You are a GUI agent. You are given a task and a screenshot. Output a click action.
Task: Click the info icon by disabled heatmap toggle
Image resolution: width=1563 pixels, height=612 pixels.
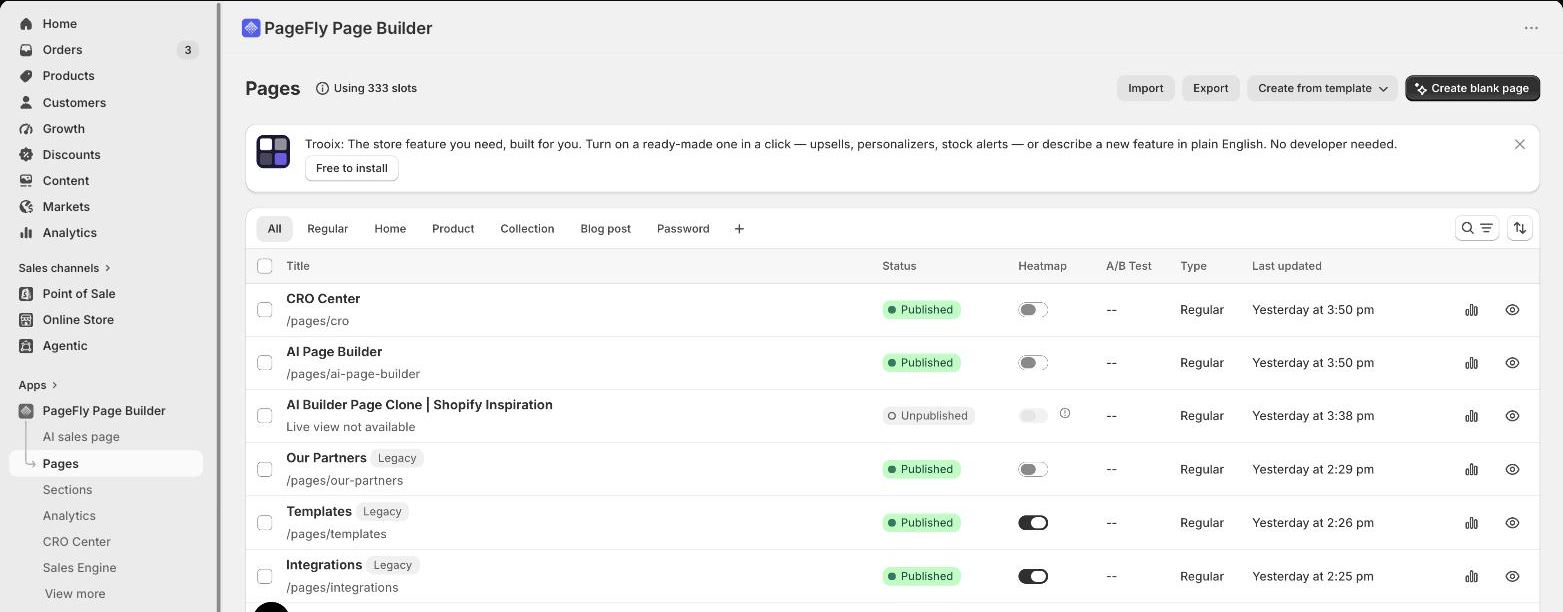1065,413
